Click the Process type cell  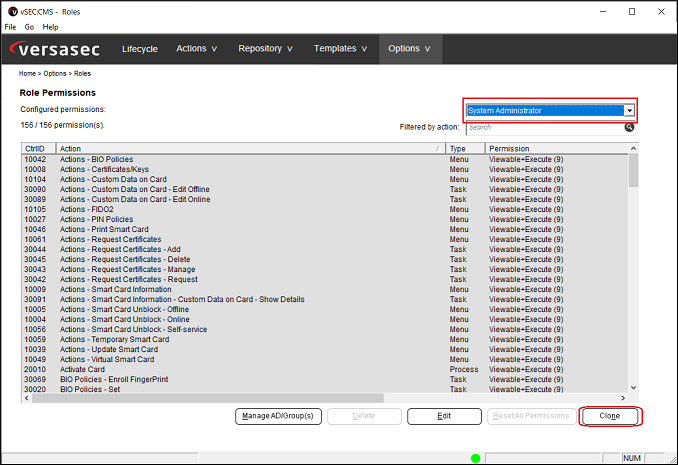tap(464, 369)
